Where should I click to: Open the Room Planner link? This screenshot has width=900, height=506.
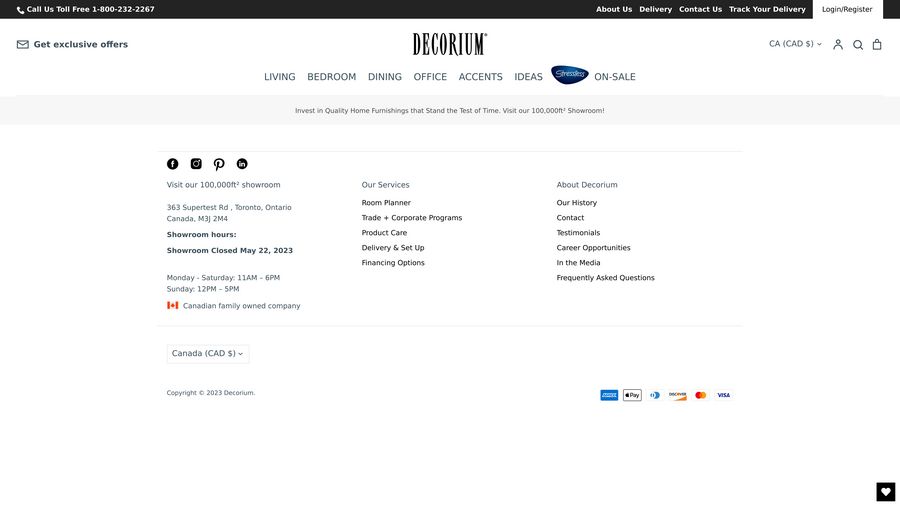click(x=386, y=203)
